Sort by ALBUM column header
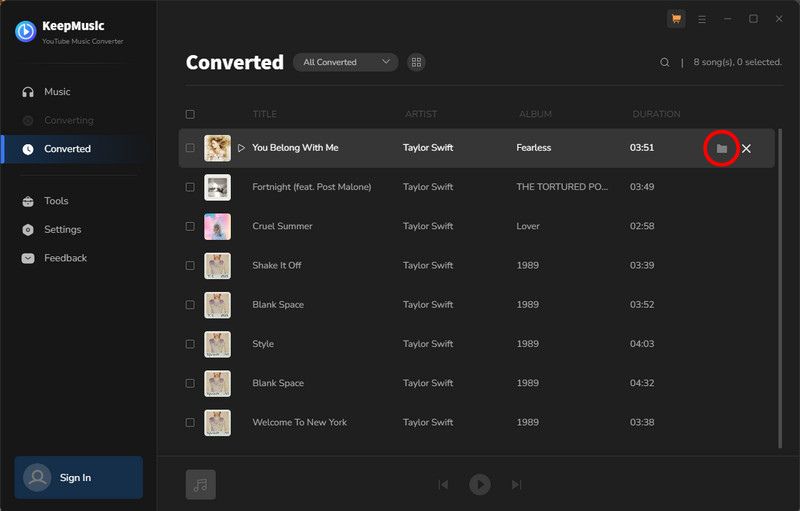Viewport: 800px width, 511px height. [x=535, y=114]
